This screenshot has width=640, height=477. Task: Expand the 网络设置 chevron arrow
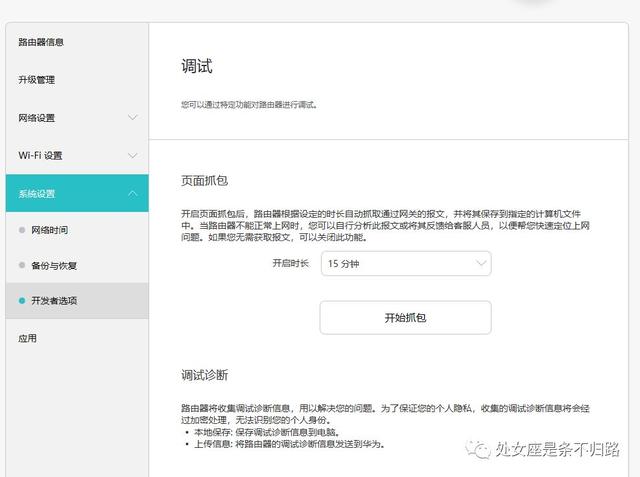pos(133,118)
